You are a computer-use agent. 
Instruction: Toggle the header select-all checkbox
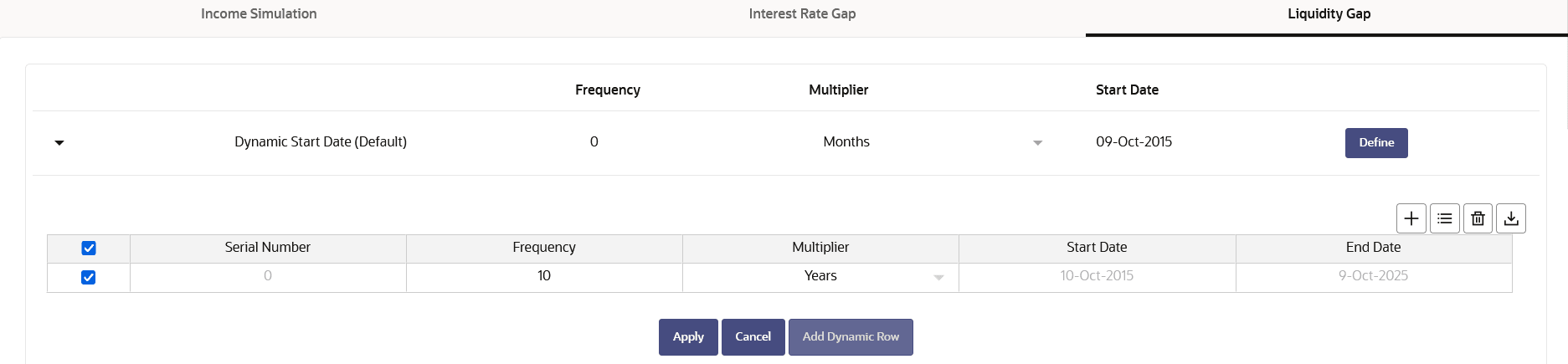pos(89,248)
